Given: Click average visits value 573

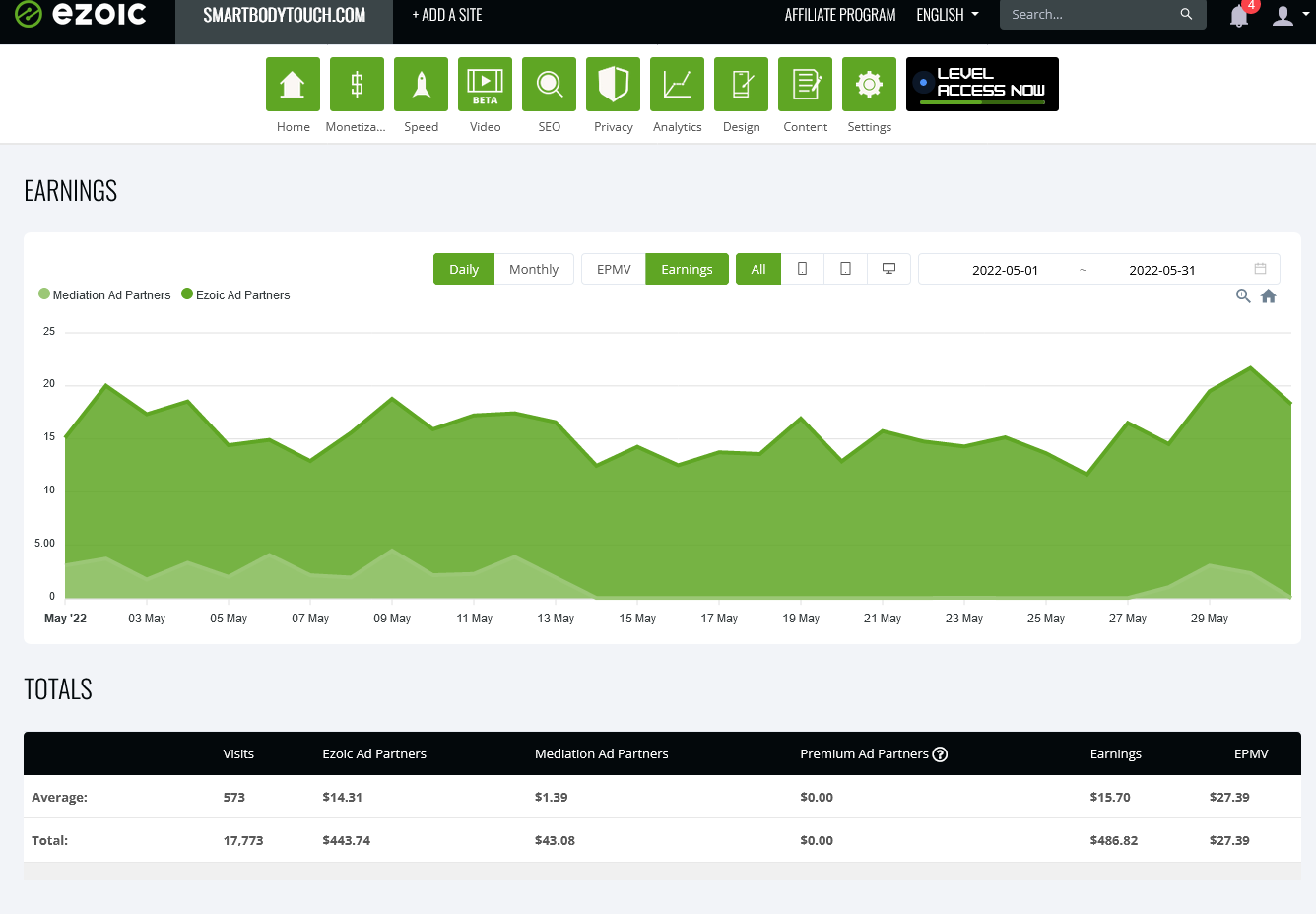Looking at the screenshot, I should tap(233, 797).
